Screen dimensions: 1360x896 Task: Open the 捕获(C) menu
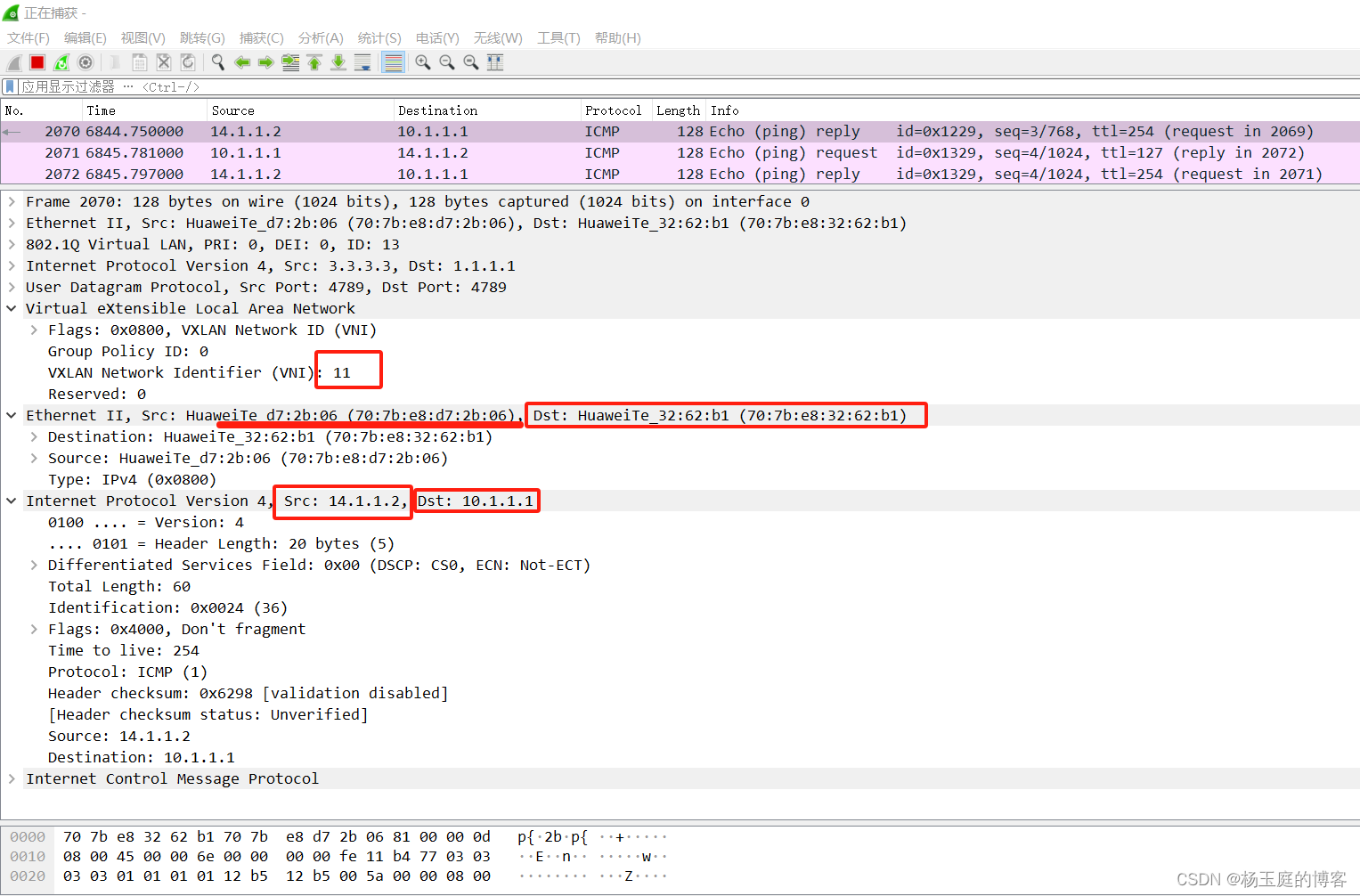point(262,37)
